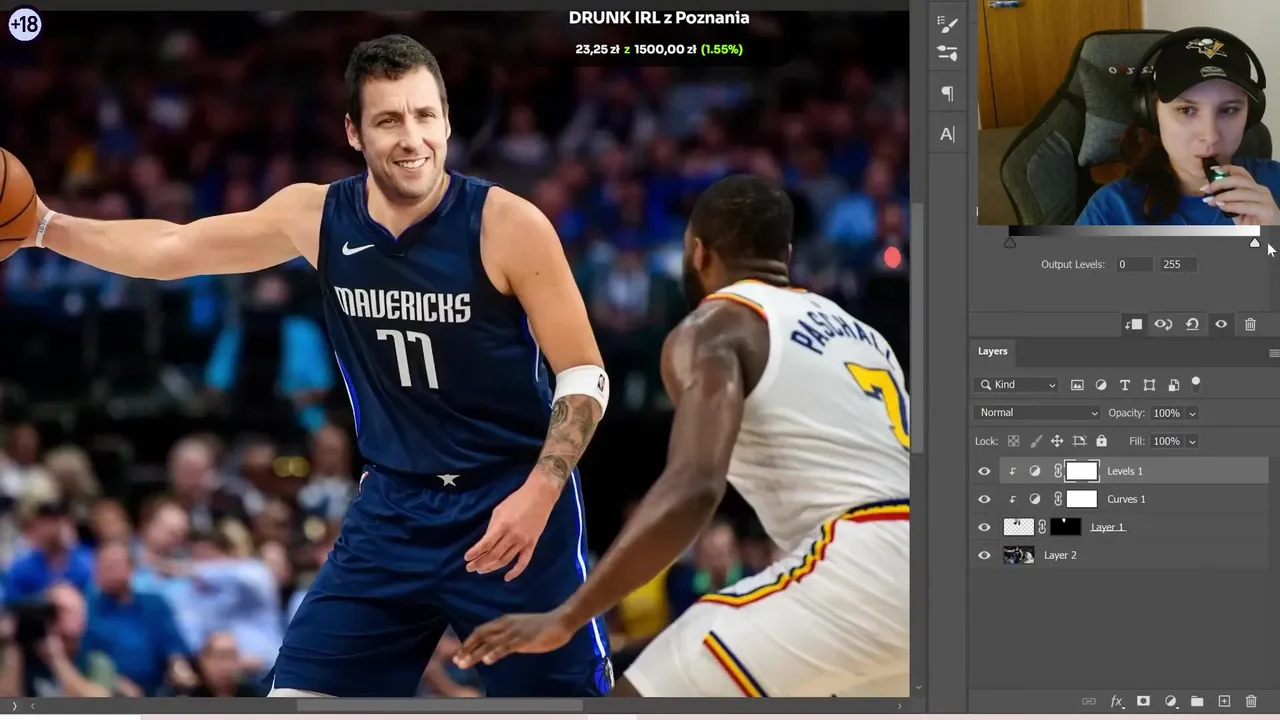1280x720 pixels.
Task: Select the Levels 1 layer mask thumbnail
Action: pos(1082,471)
